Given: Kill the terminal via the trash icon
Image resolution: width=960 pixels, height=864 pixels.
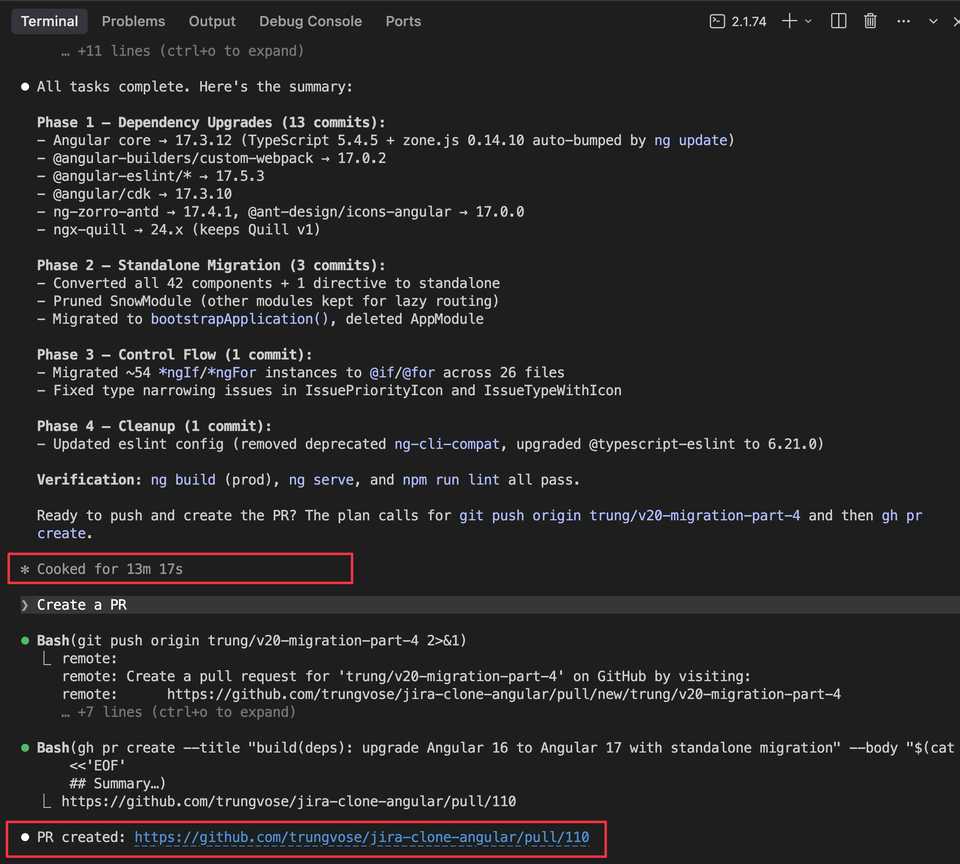Looking at the screenshot, I should coord(870,20).
